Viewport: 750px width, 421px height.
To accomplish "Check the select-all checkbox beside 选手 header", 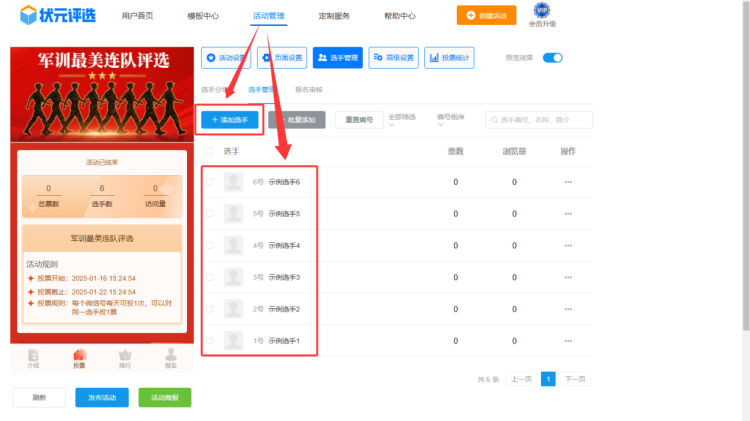I will [209, 151].
